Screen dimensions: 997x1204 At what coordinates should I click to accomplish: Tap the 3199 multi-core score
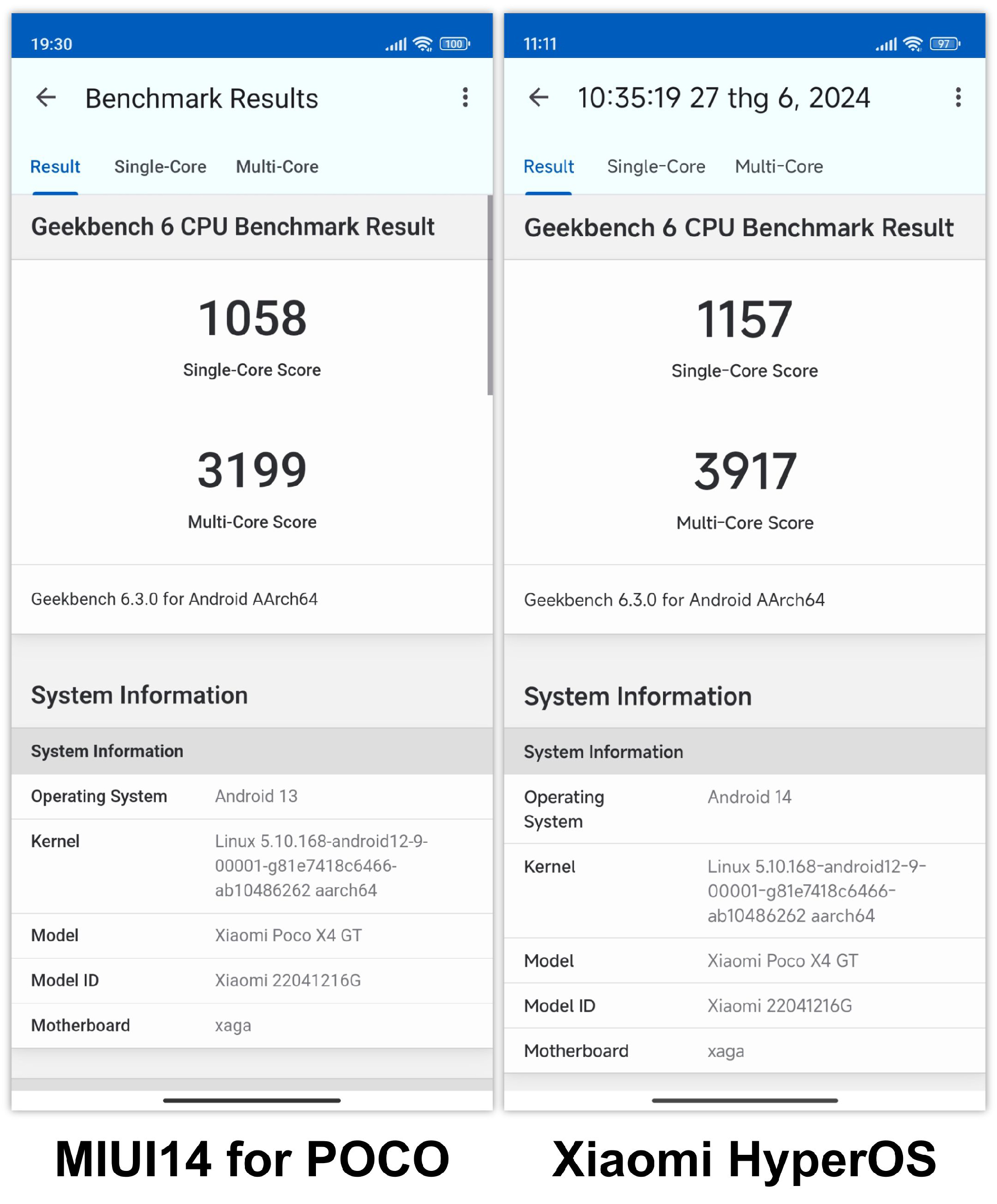[252, 470]
